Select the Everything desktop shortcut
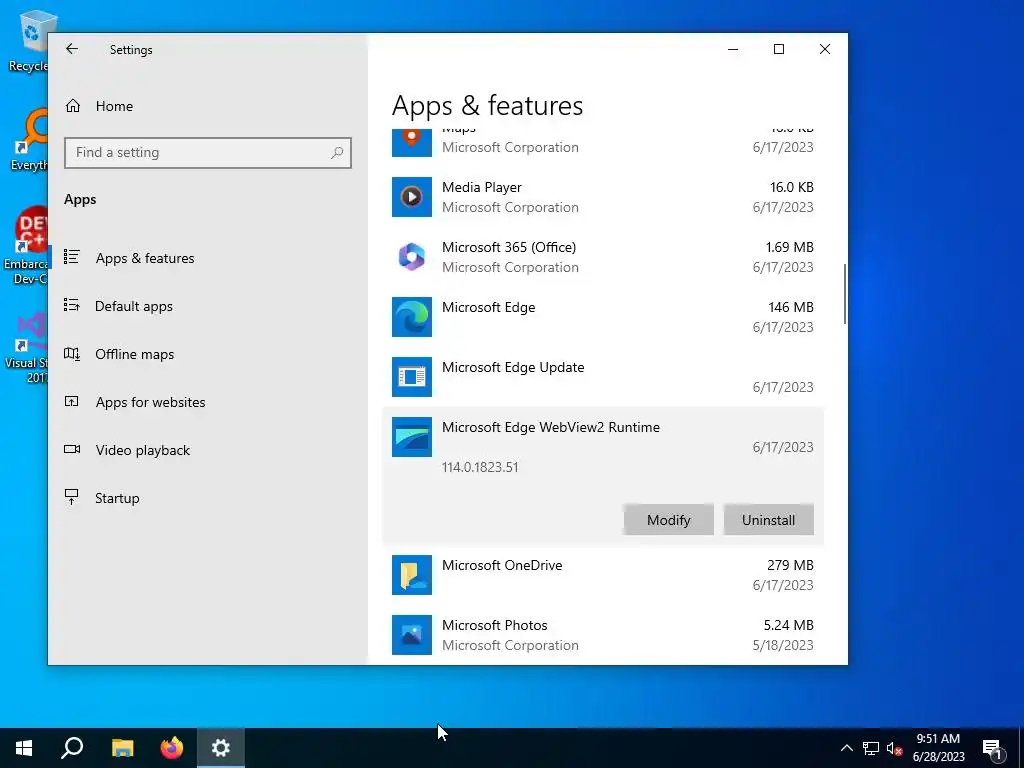The image size is (1024, 768). coord(29,140)
